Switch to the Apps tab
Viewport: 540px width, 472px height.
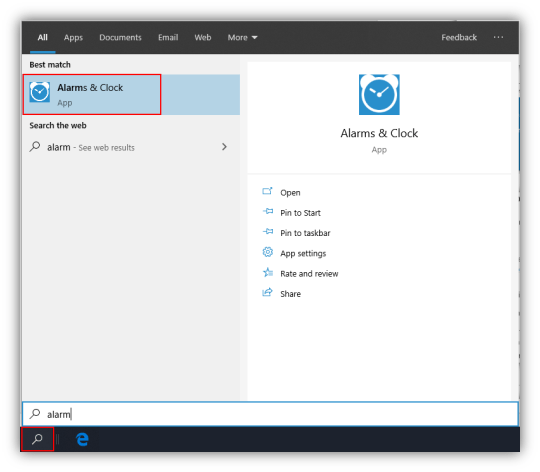73,38
